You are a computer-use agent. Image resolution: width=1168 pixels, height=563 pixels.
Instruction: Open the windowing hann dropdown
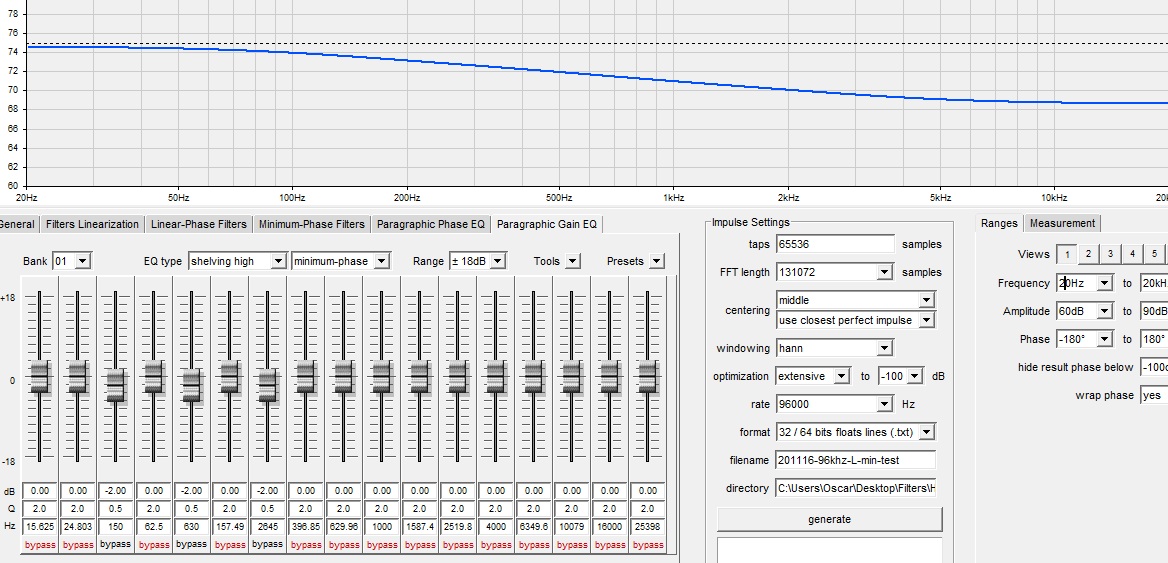click(x=884, y=348)
